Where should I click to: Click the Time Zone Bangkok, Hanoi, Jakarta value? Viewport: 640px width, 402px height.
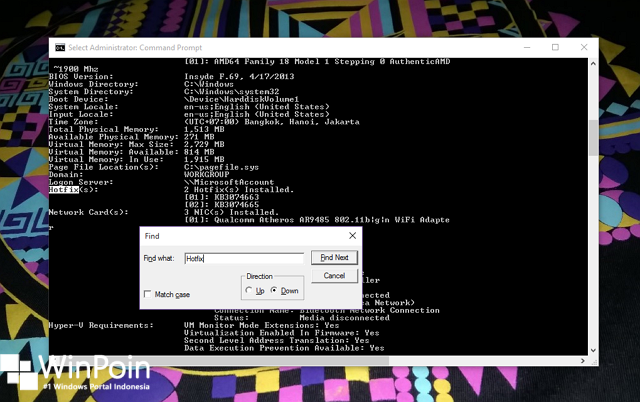[271, 122]
